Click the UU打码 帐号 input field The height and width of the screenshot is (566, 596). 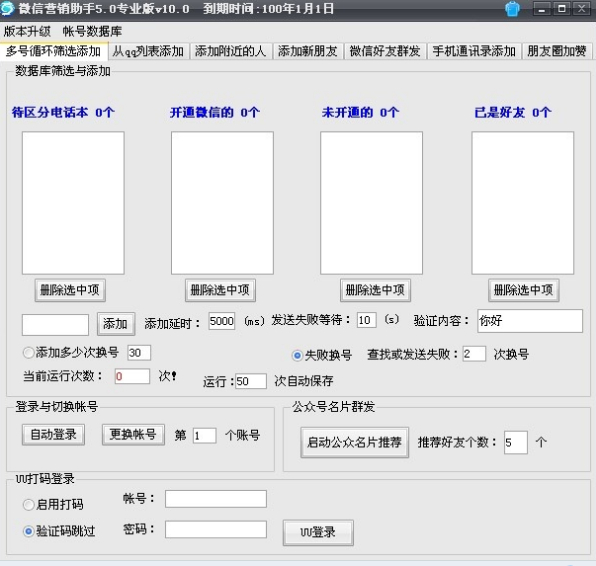216,499
